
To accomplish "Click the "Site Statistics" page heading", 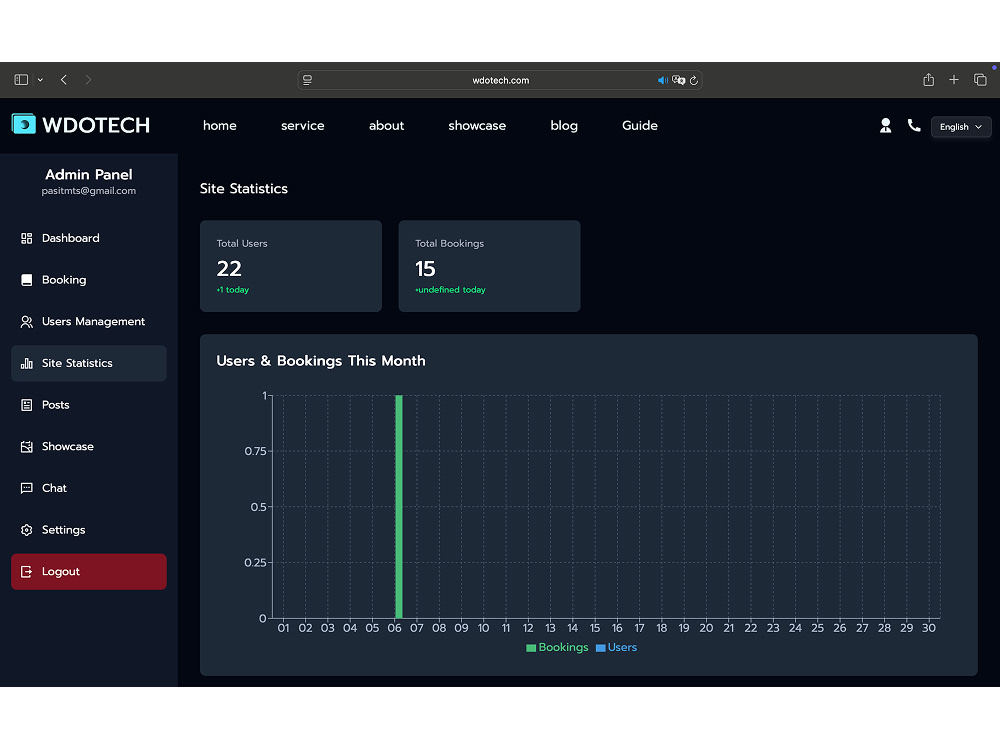I will click(x=244, y=189).
